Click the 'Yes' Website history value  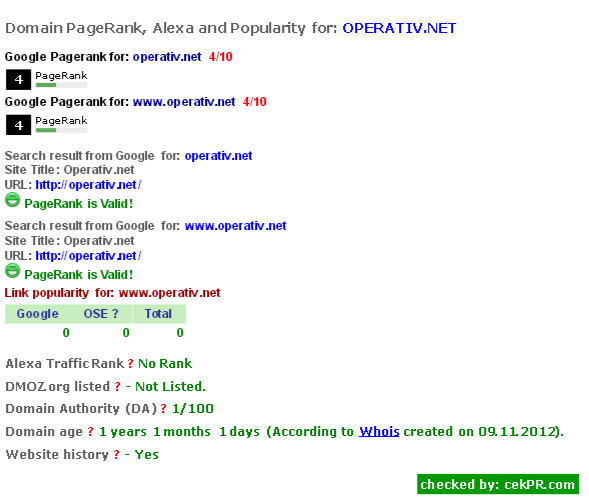pyautogui.click(x=146, y=455)
